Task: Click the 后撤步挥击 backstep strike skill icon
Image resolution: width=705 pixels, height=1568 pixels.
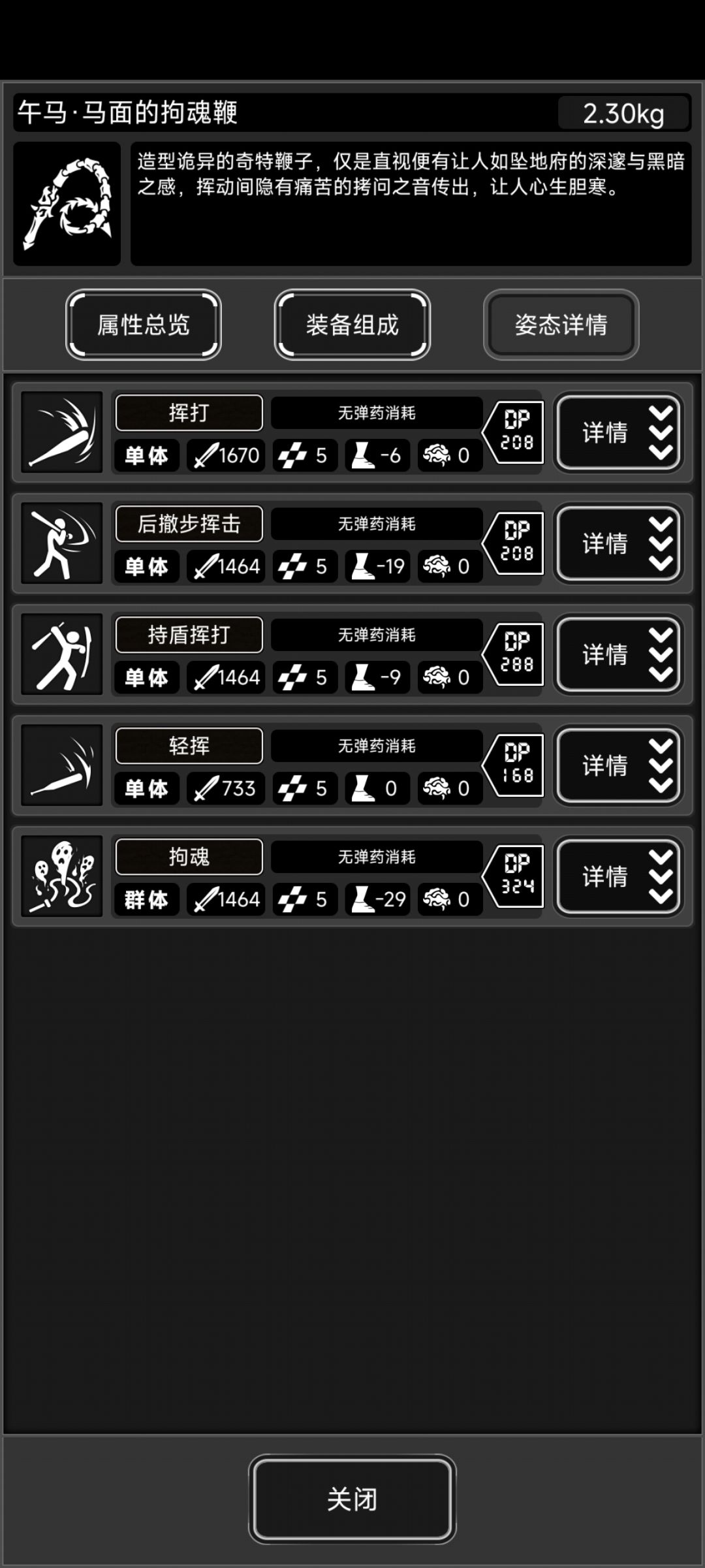Action: point(62,543)
